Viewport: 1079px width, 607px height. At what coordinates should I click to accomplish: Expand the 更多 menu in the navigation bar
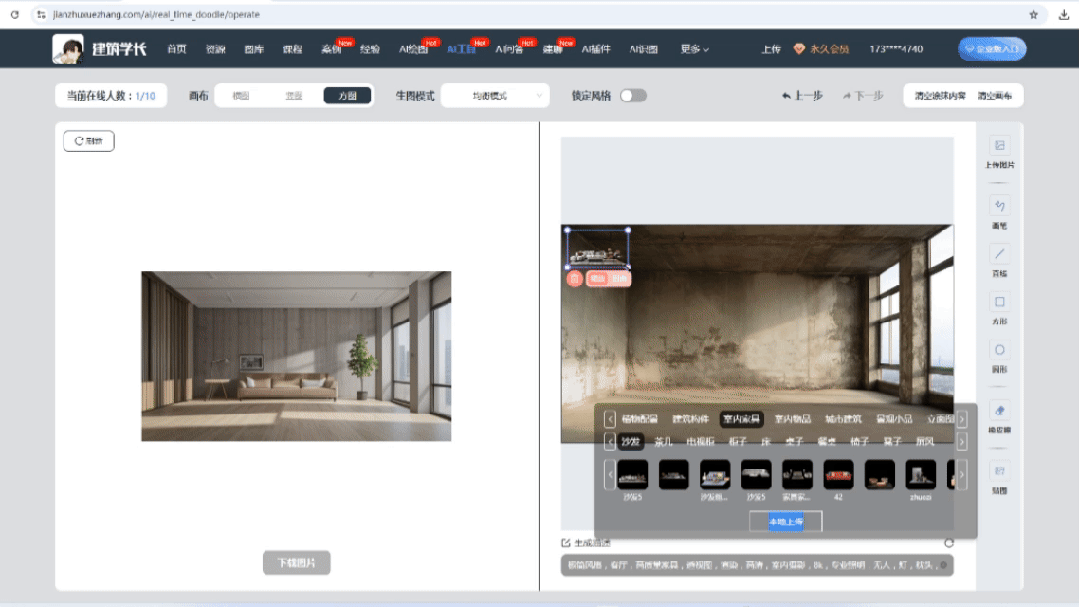pyautogui.click(x=694, y=49)
